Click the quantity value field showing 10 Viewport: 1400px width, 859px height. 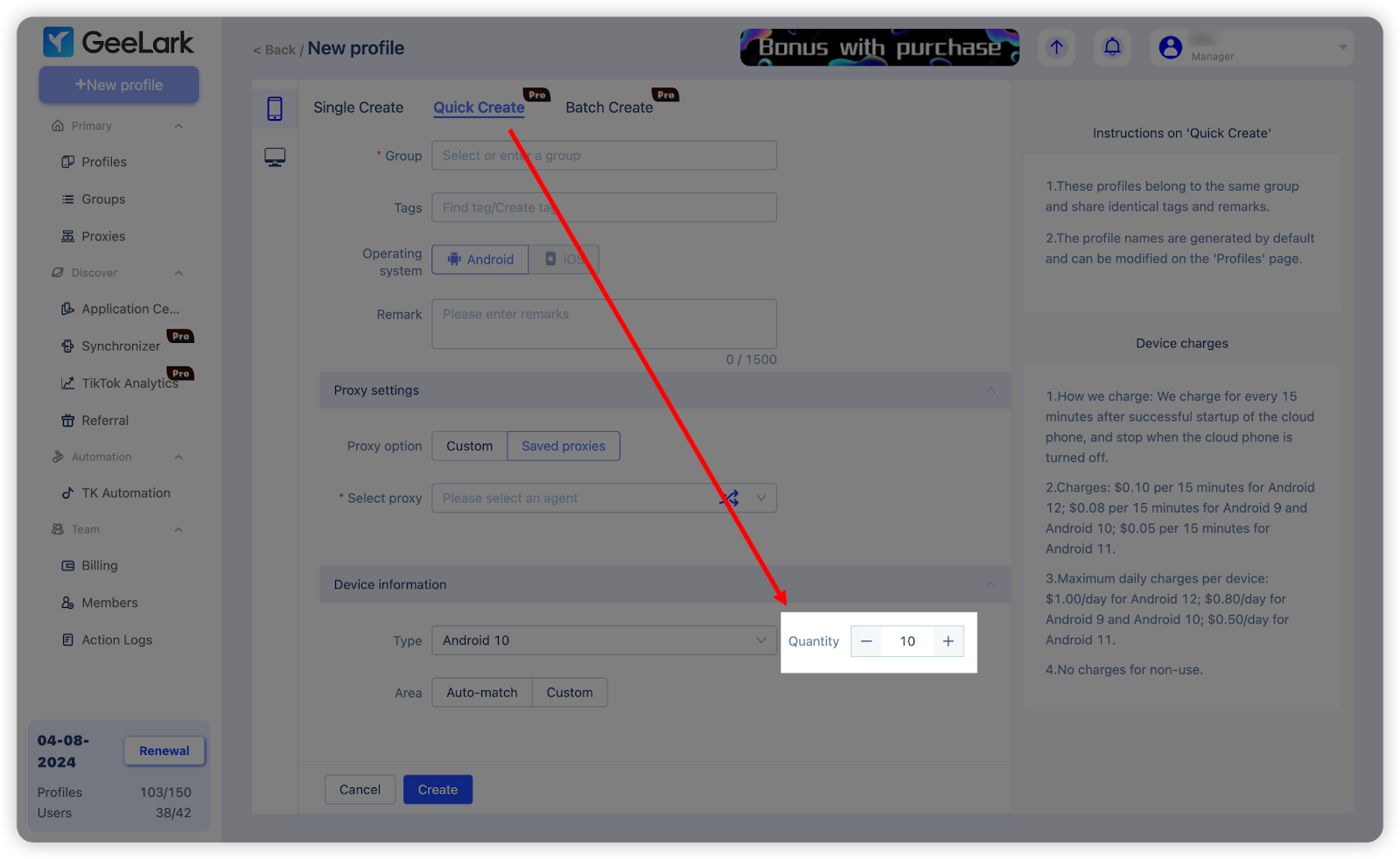pyautogui.click(x=907, y=641)
